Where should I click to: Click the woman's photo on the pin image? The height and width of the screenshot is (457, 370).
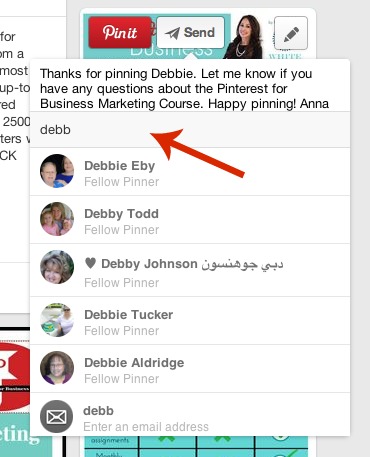[244, 37]
